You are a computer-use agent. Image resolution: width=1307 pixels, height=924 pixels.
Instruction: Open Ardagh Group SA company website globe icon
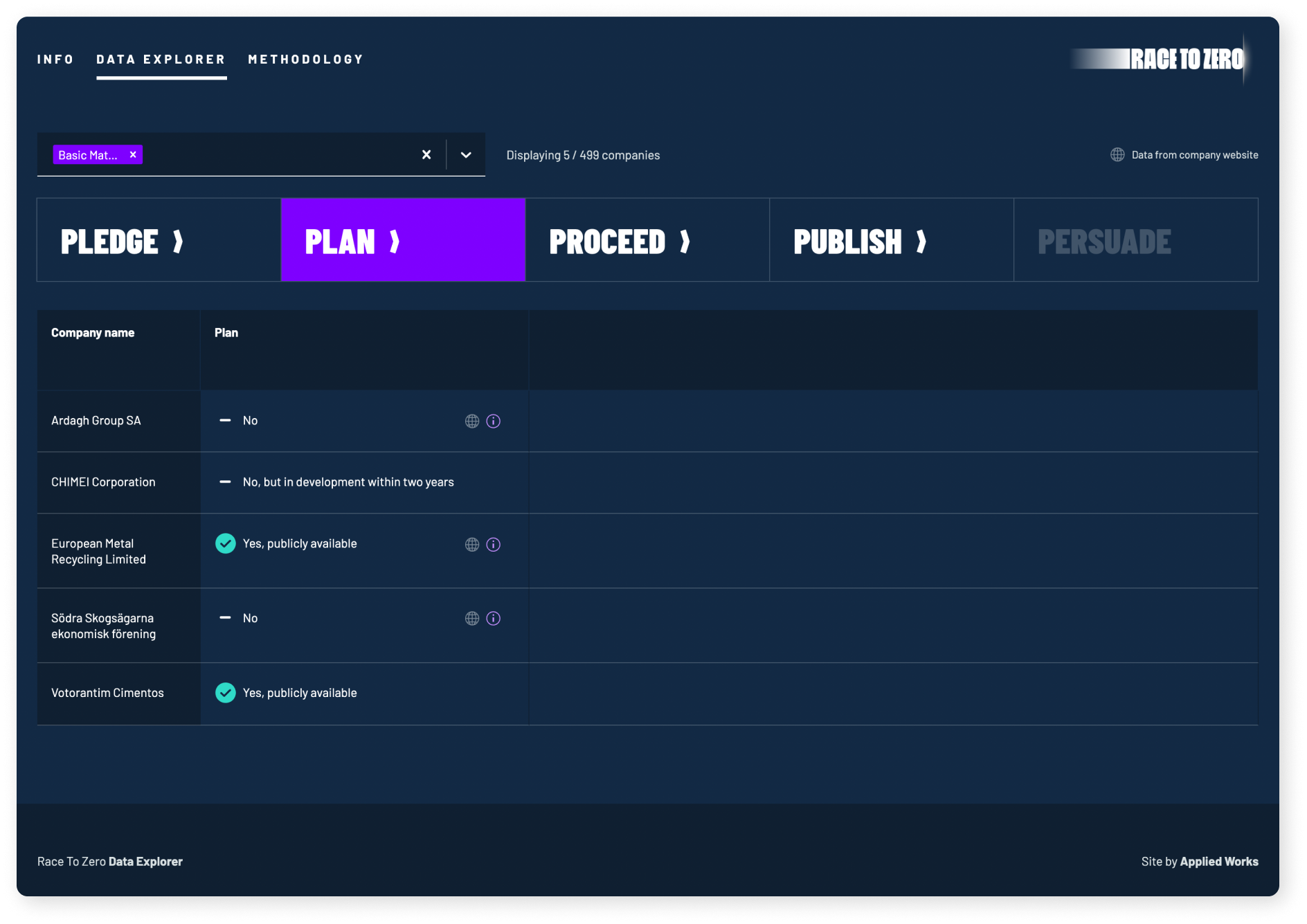[473, 420]
